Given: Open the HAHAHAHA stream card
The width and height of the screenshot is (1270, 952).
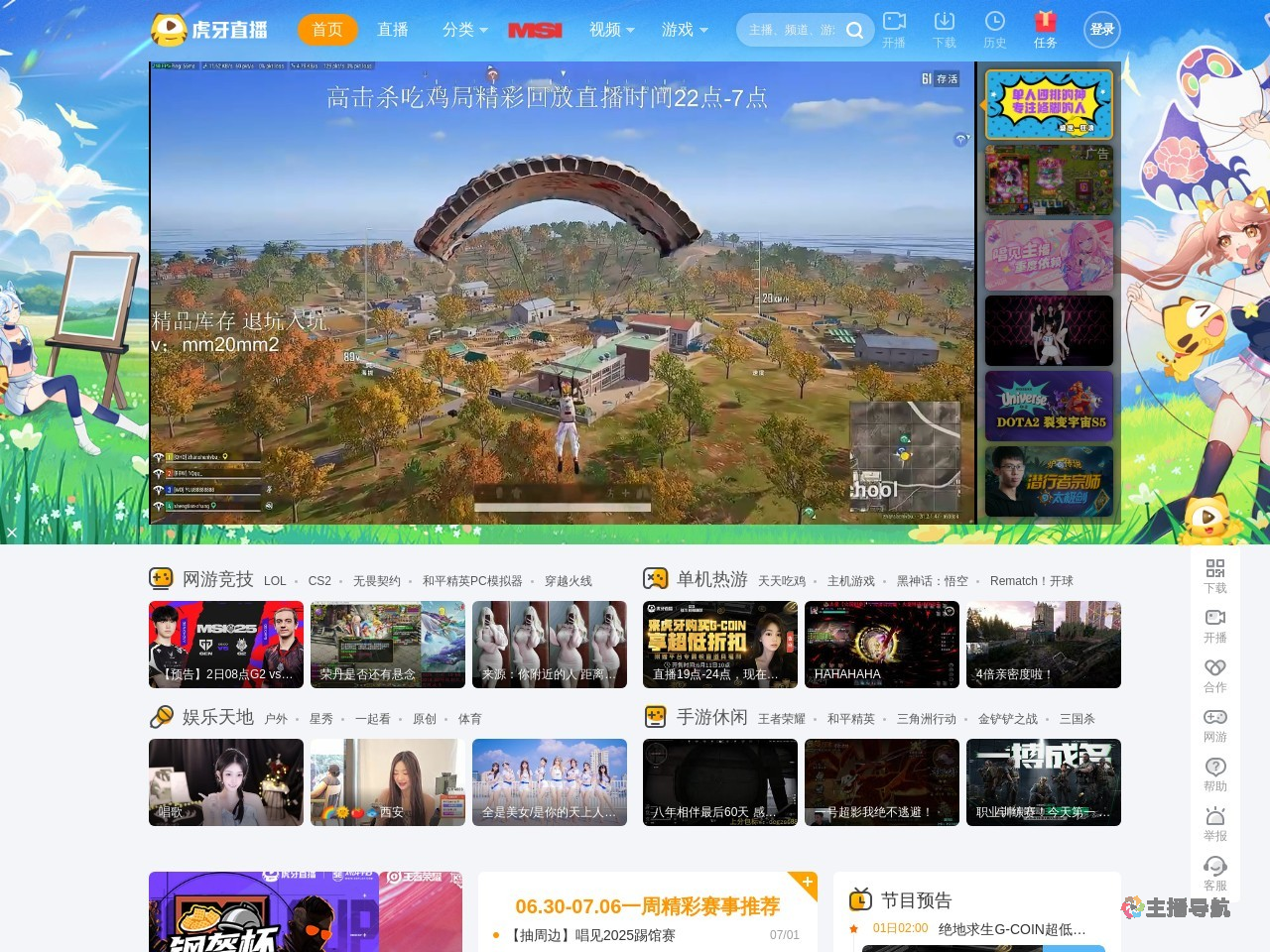Looking at the screenshot, I should [882, 645].
